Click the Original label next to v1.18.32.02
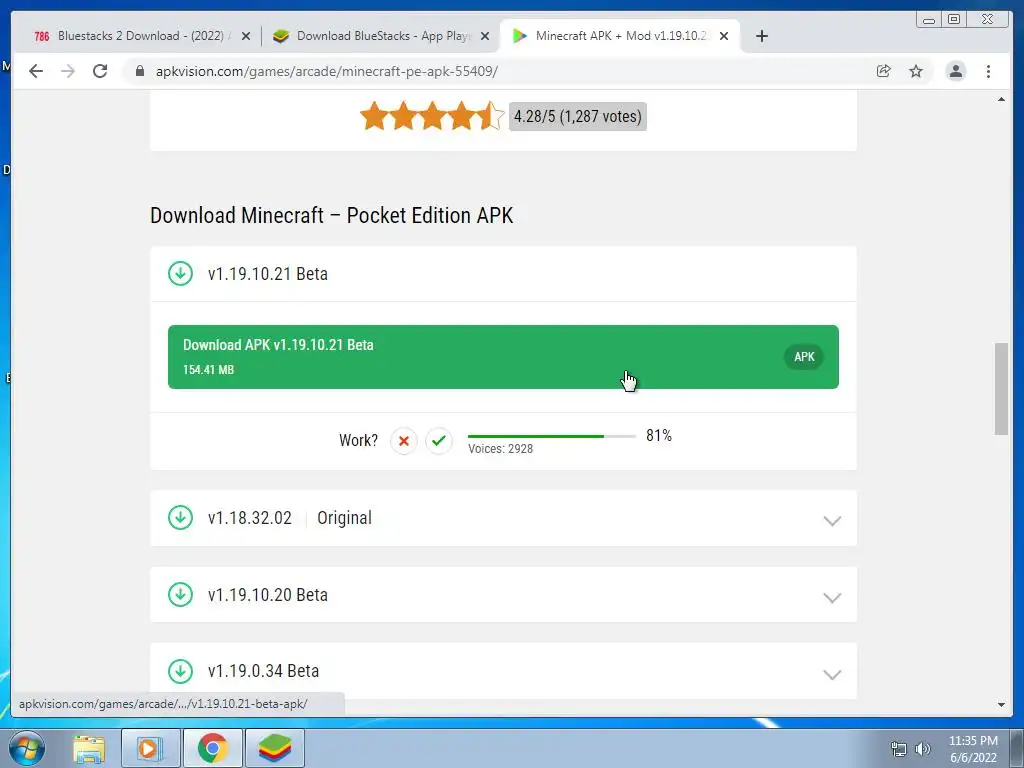This screenshot has width=1024, height=768. point(344,518)
